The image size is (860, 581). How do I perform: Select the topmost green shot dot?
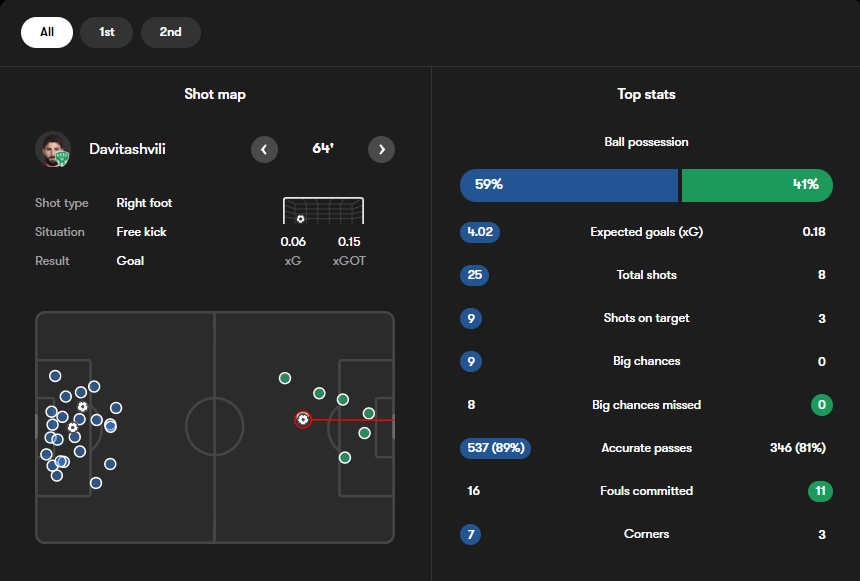point(285,378)
